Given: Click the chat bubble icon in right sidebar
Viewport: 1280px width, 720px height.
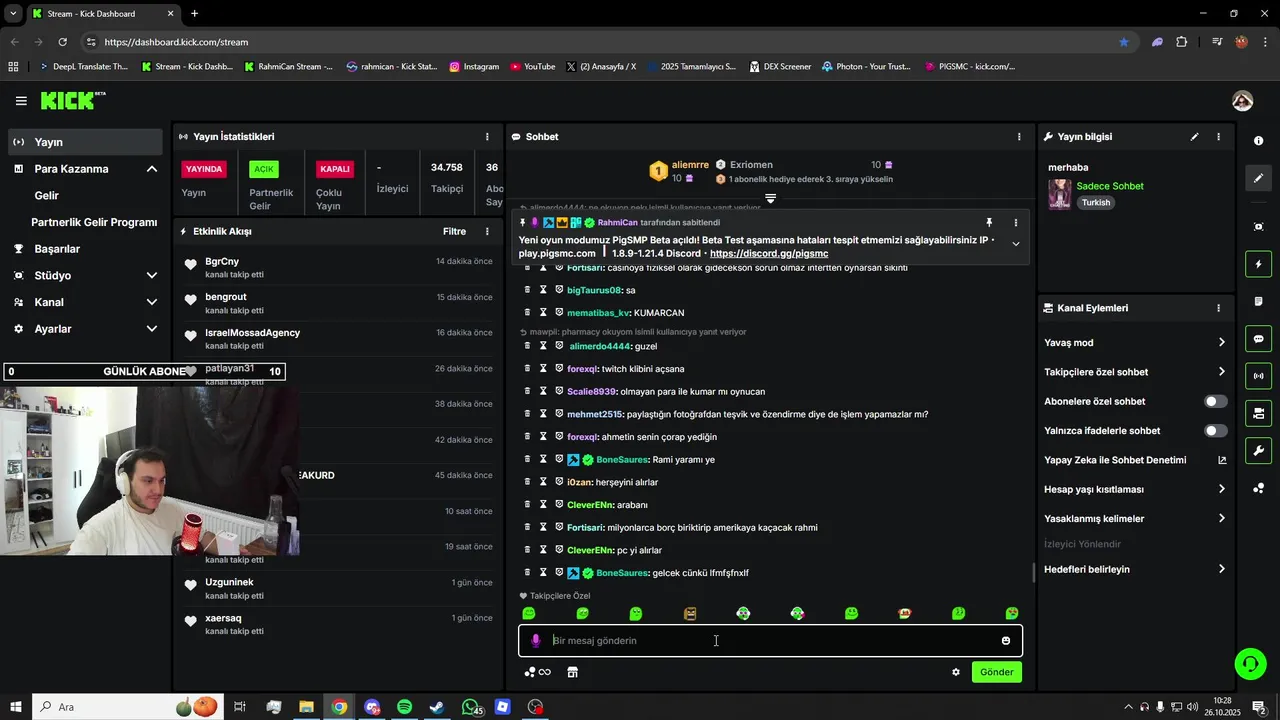Looking at the screenshot, I should 1259,339.
